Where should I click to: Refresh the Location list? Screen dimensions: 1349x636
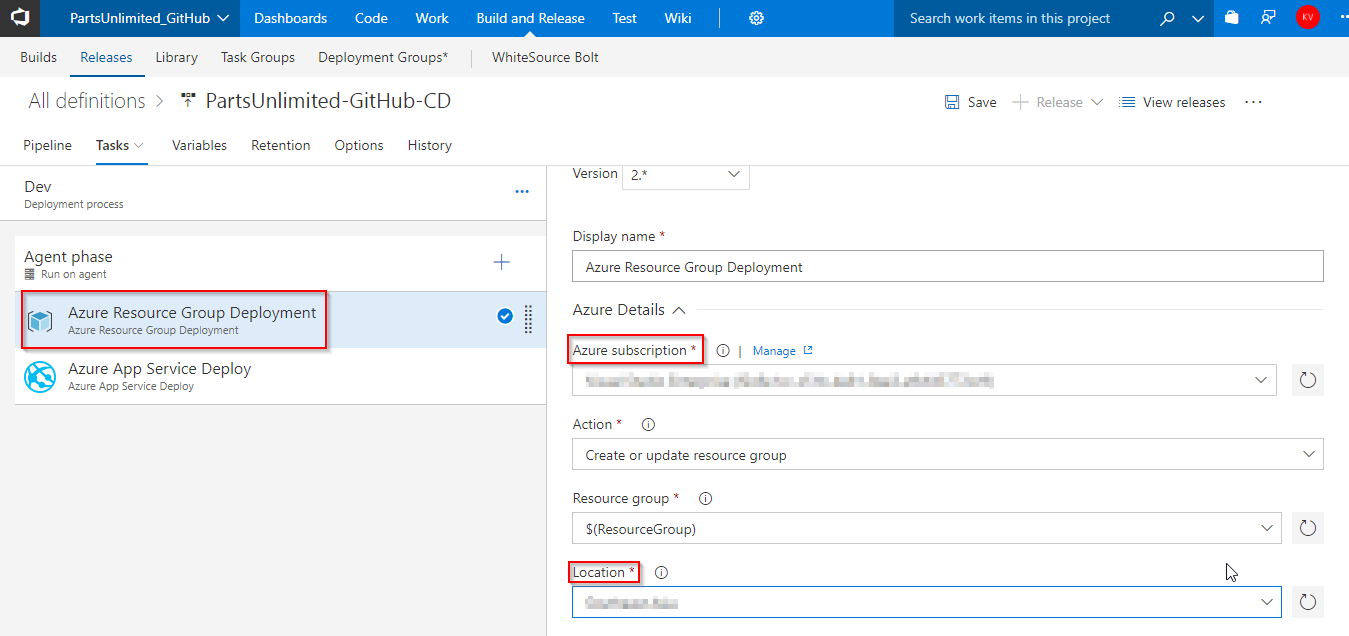click(x=1308, y=602)
